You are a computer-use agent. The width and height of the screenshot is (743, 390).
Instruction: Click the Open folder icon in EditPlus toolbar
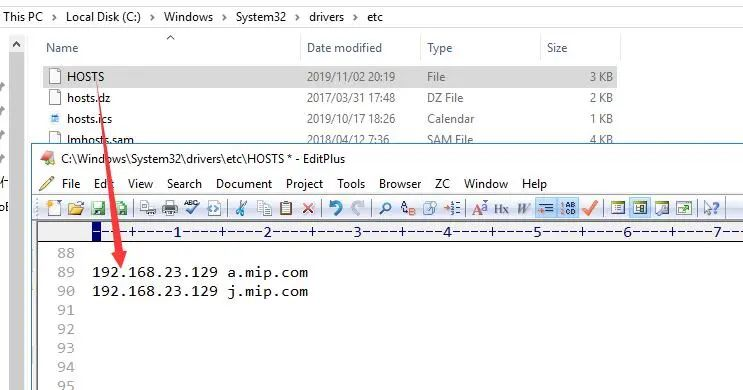click(x=76, y=208)
